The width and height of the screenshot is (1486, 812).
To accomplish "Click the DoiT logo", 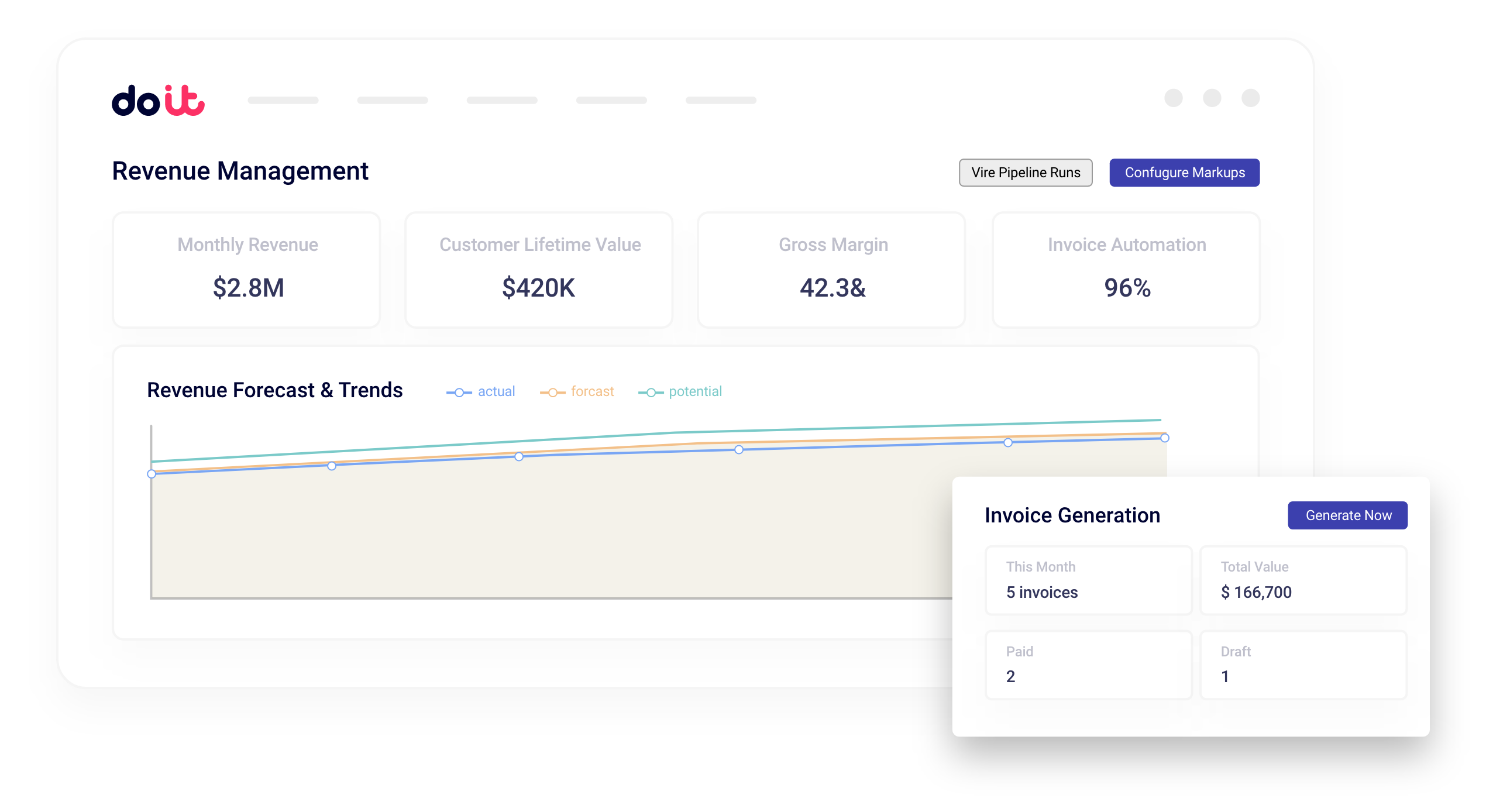I will click(158, 101).
